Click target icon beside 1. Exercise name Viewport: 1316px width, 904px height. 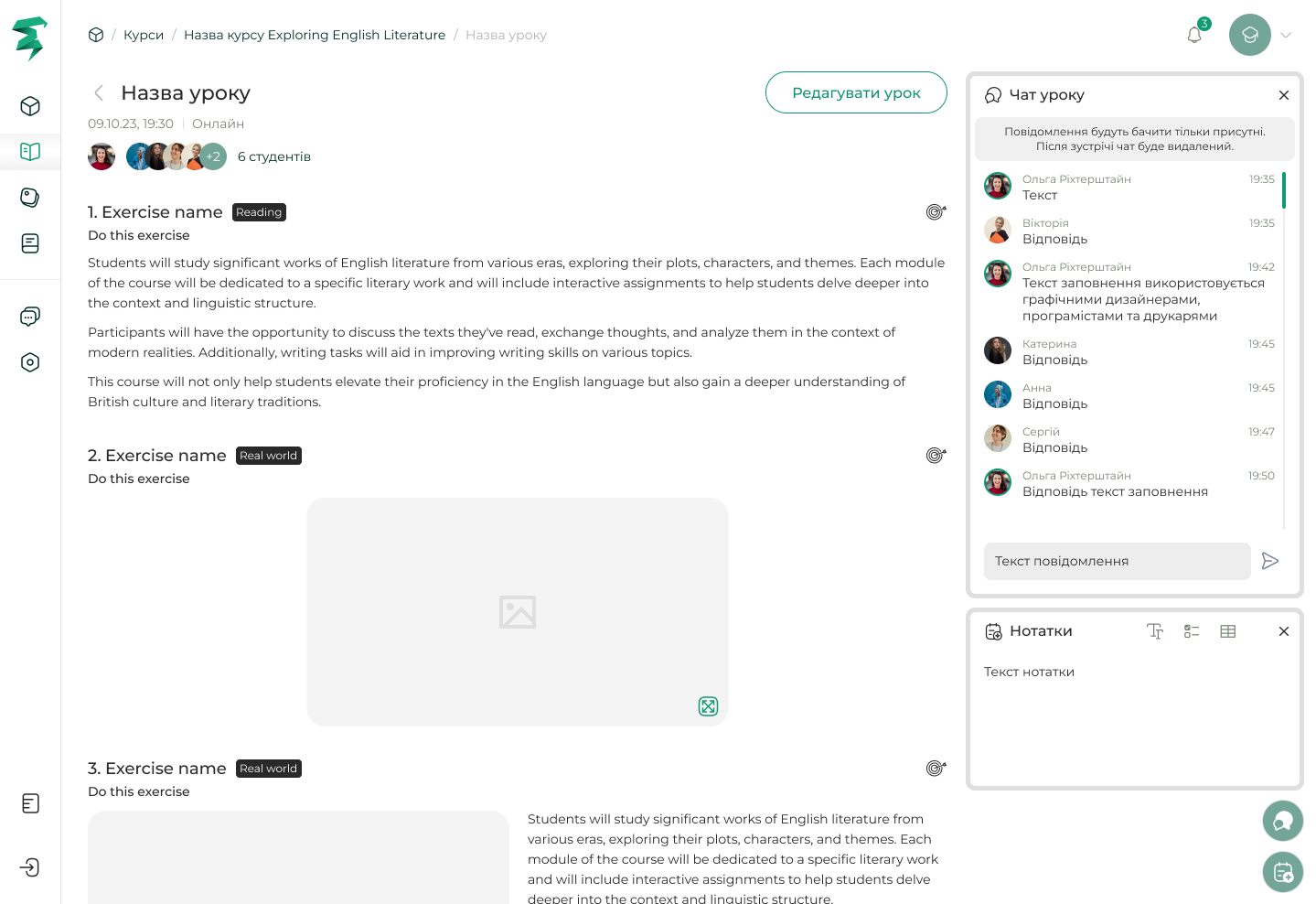(936, 212)
